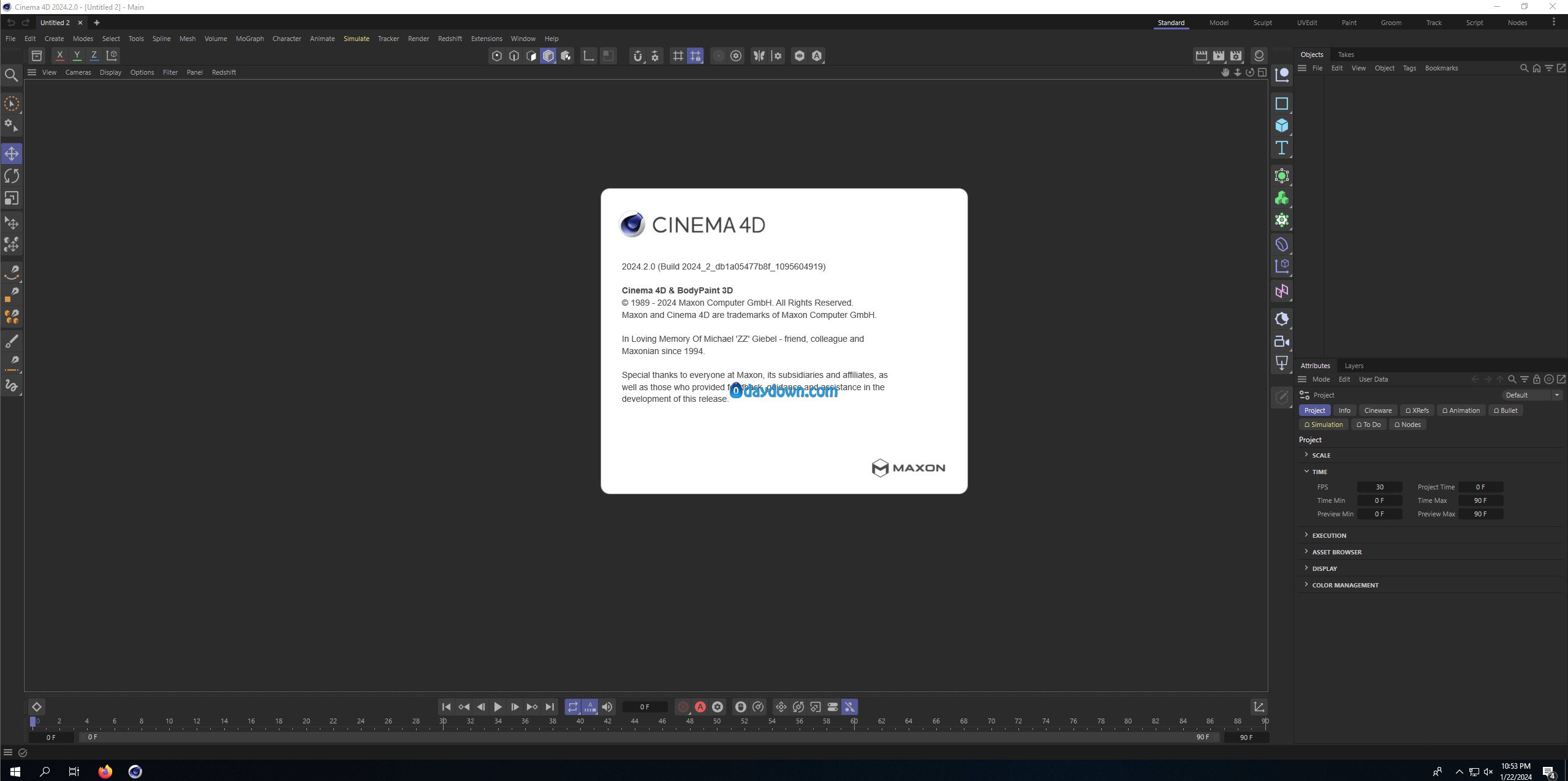Screen dimensions: 1568x781
Task: Click the Render to Picture Viewer icon
Action: point(1219,56)
